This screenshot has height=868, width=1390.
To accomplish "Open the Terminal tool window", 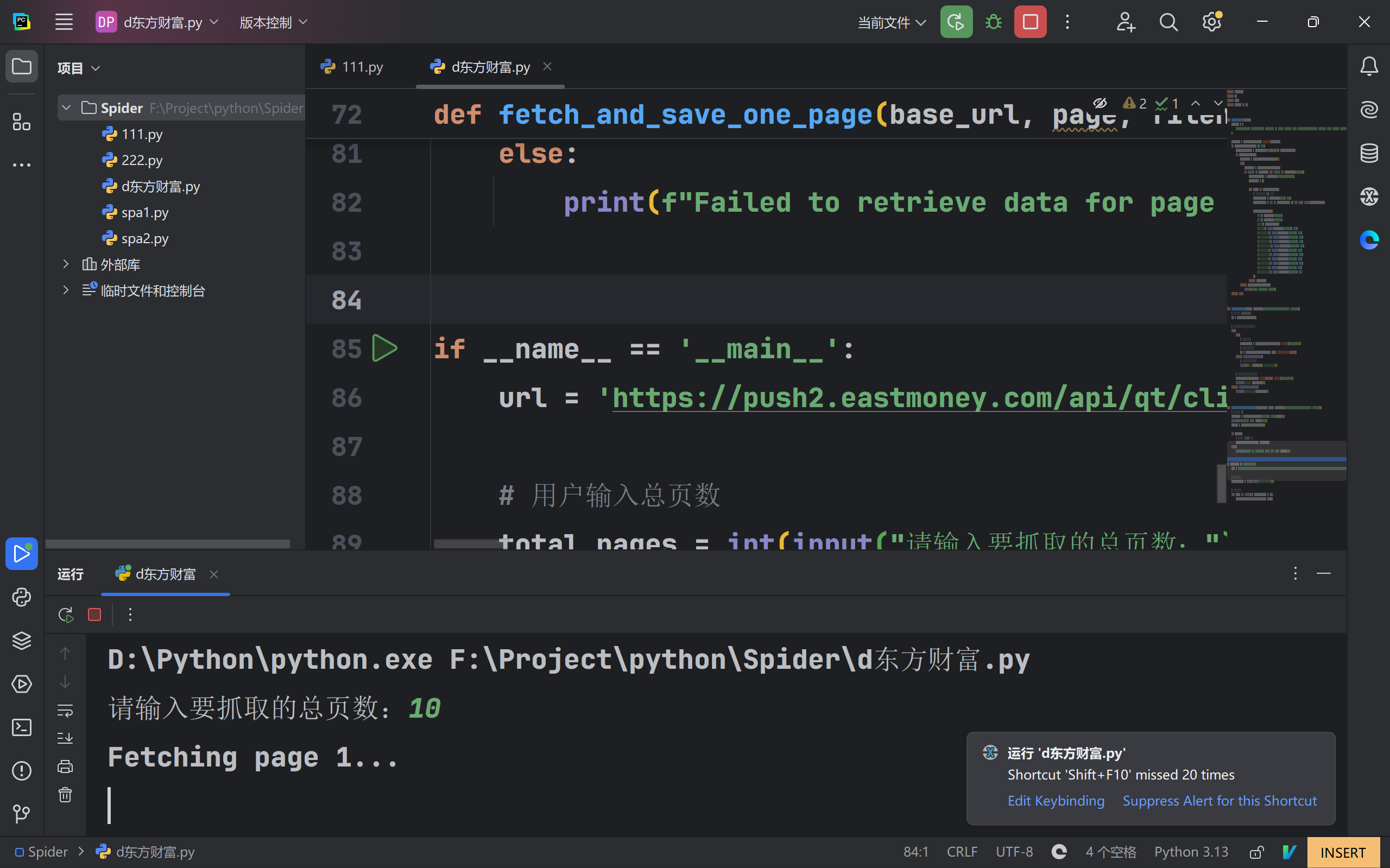I will (22, 727).
